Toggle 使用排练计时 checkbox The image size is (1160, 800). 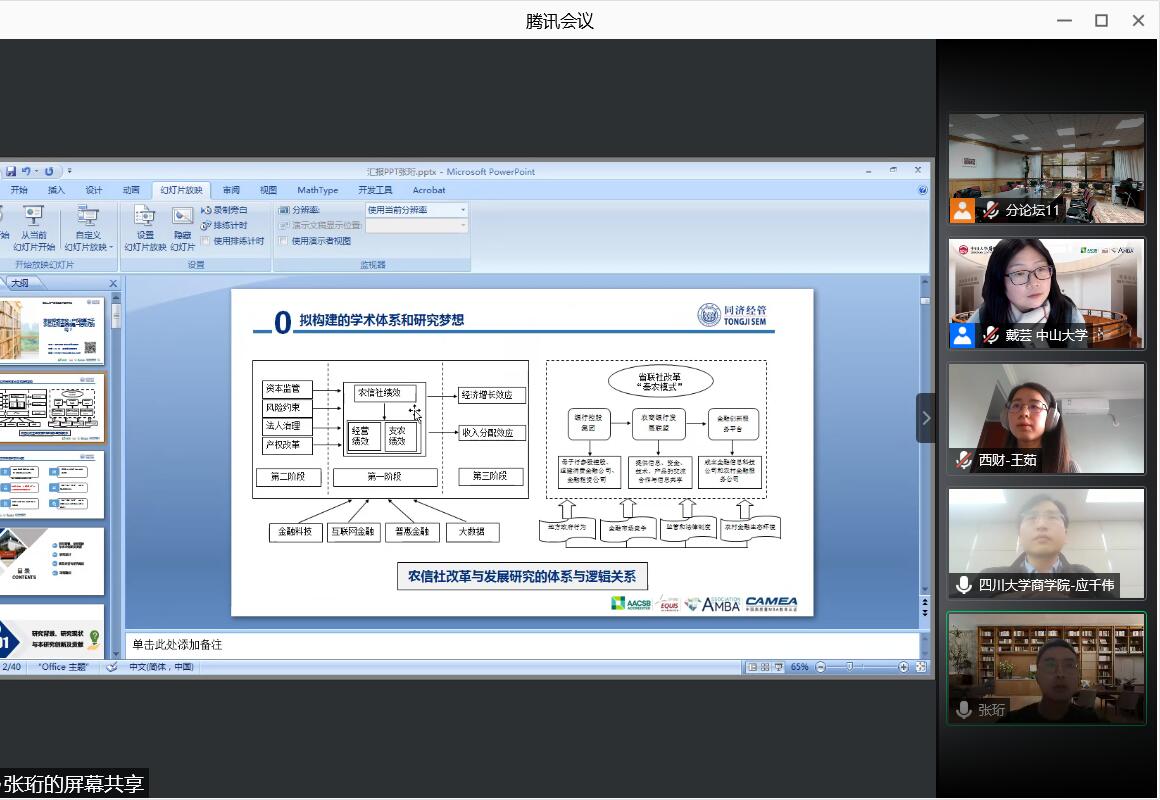tap(206, 241)
